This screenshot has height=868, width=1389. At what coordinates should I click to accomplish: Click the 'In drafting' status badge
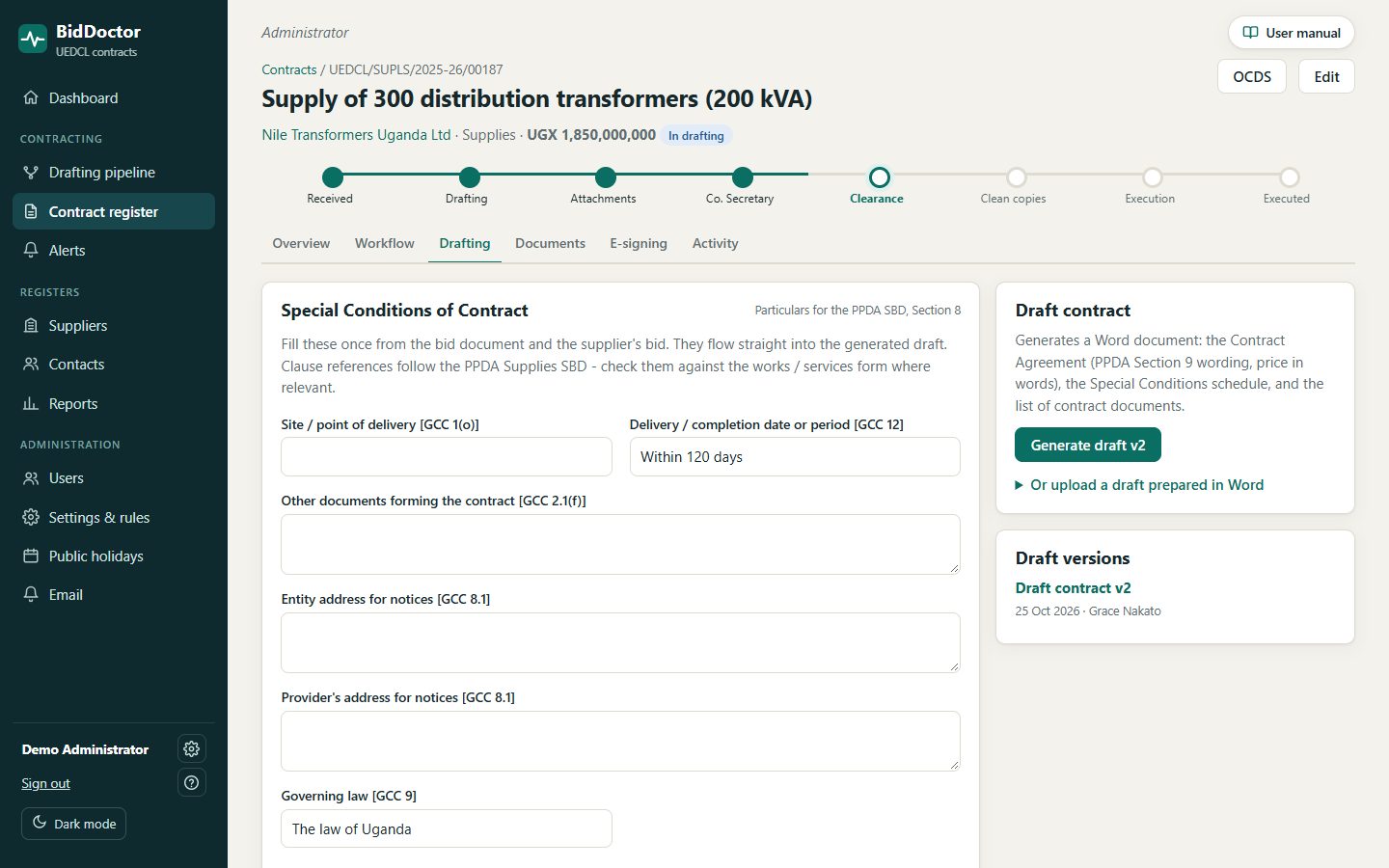pyautogui.click(x=696, y=136)
